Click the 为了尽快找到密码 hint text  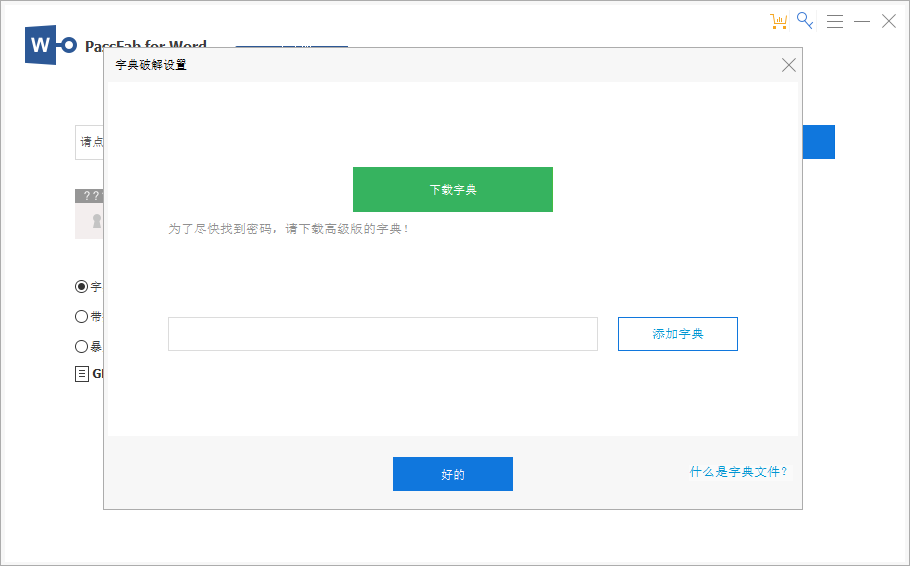point(289,229)
